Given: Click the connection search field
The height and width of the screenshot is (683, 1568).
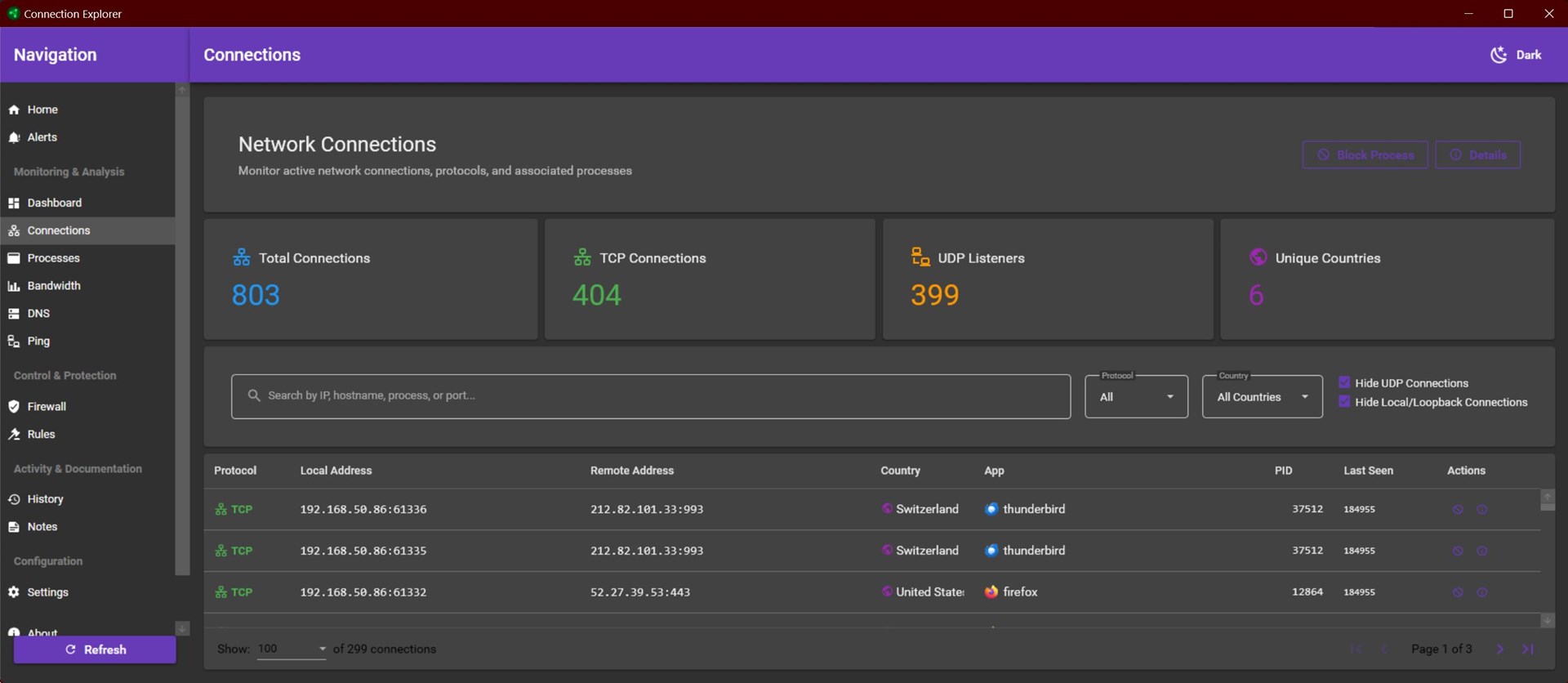Looking at the screenshot, I should [x=650, y=396].
